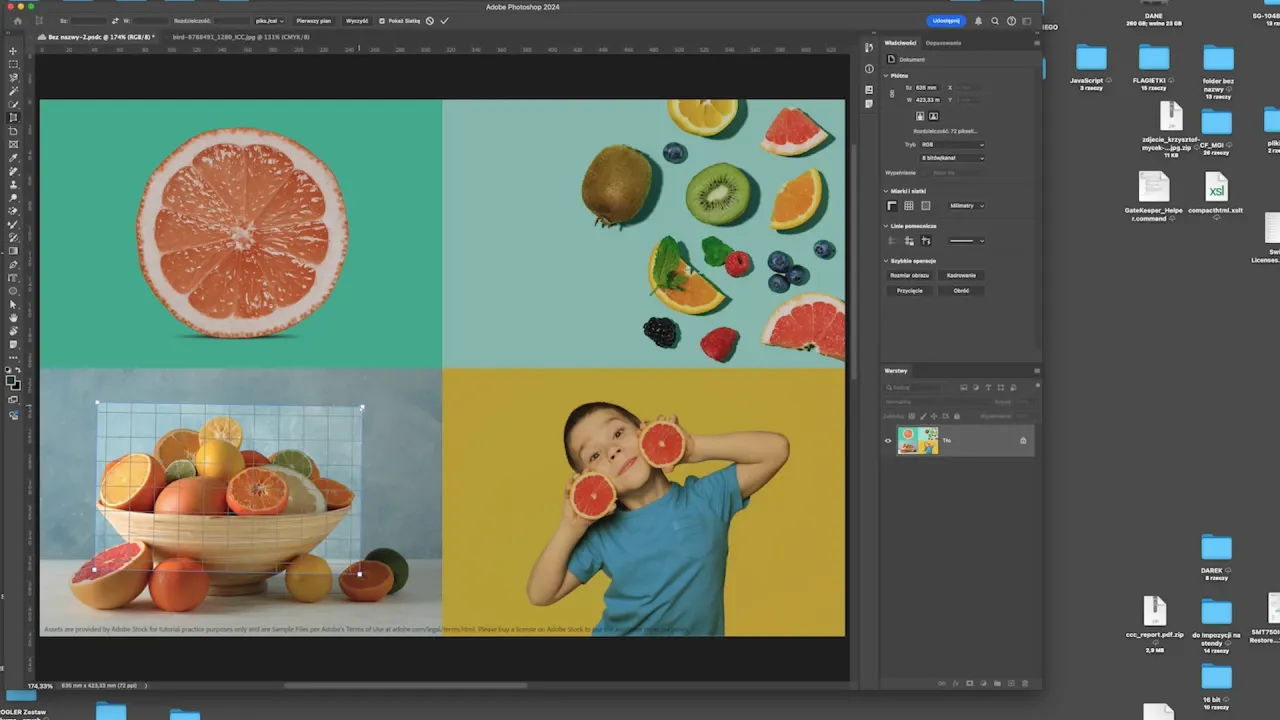Click the Wyczyść button
This screenshot has height=720, width=1280.
coord(357,20)
